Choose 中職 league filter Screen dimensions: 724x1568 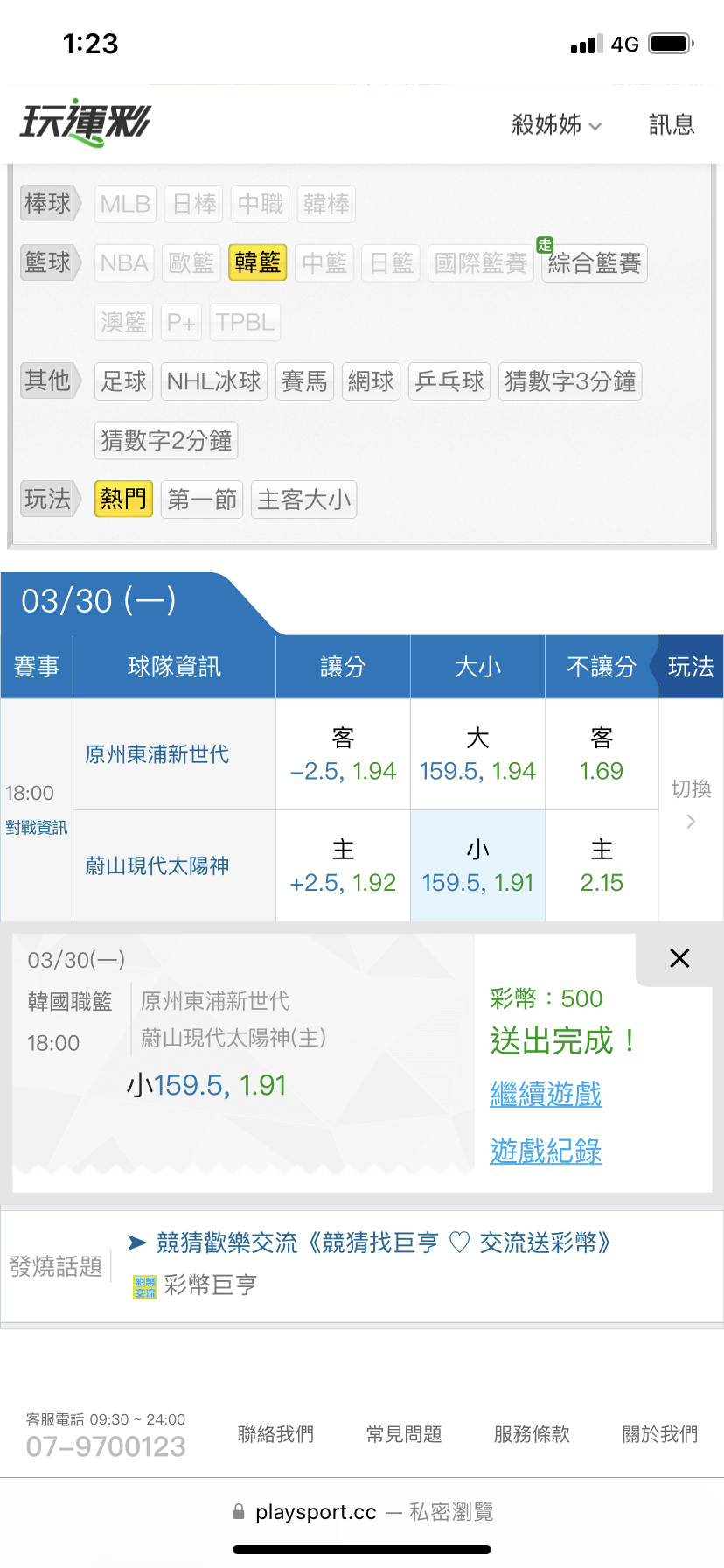261,204
